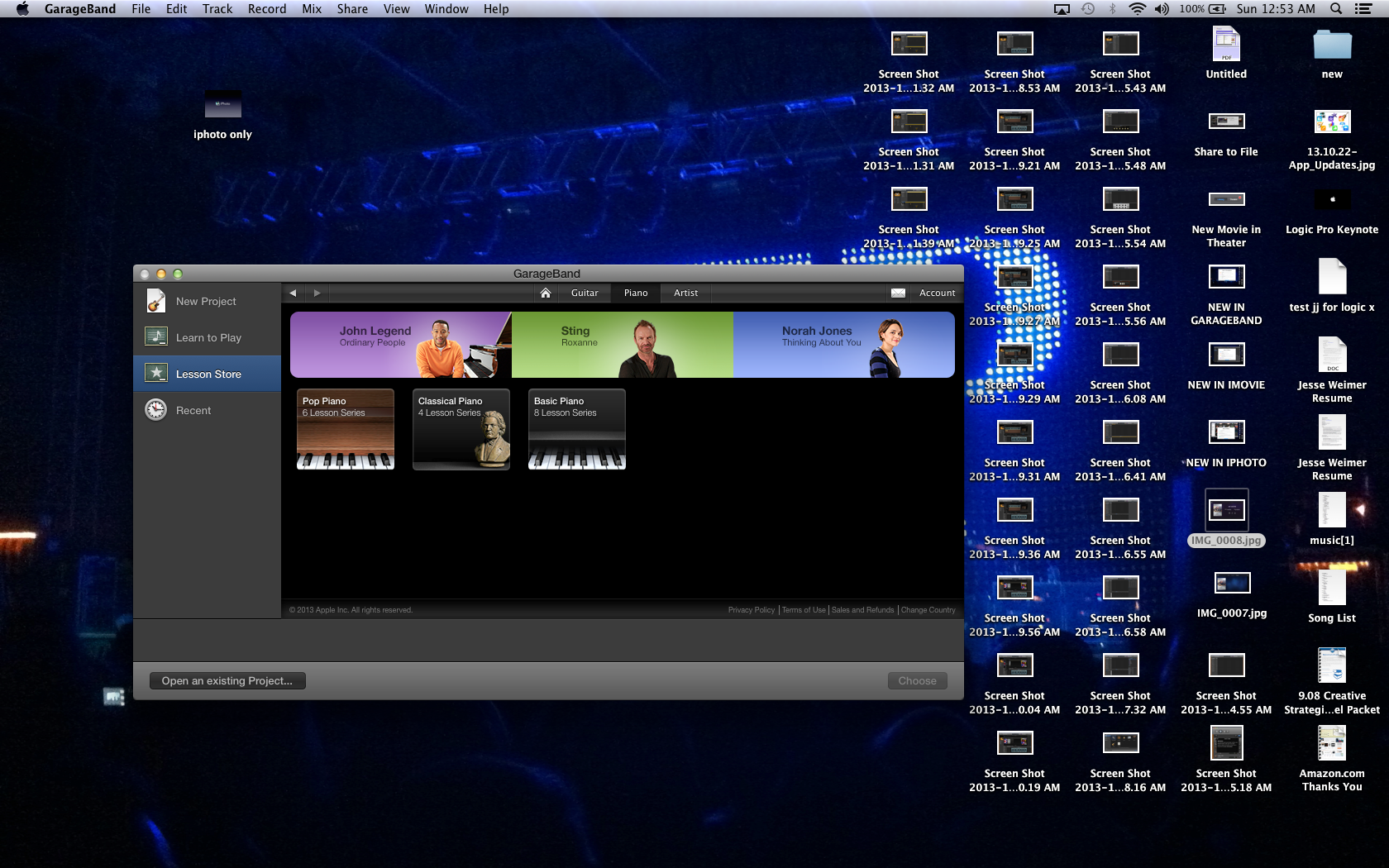Click the battery 100% indicator
This screenshot has height=868, width=1389.
[1202, 8]
